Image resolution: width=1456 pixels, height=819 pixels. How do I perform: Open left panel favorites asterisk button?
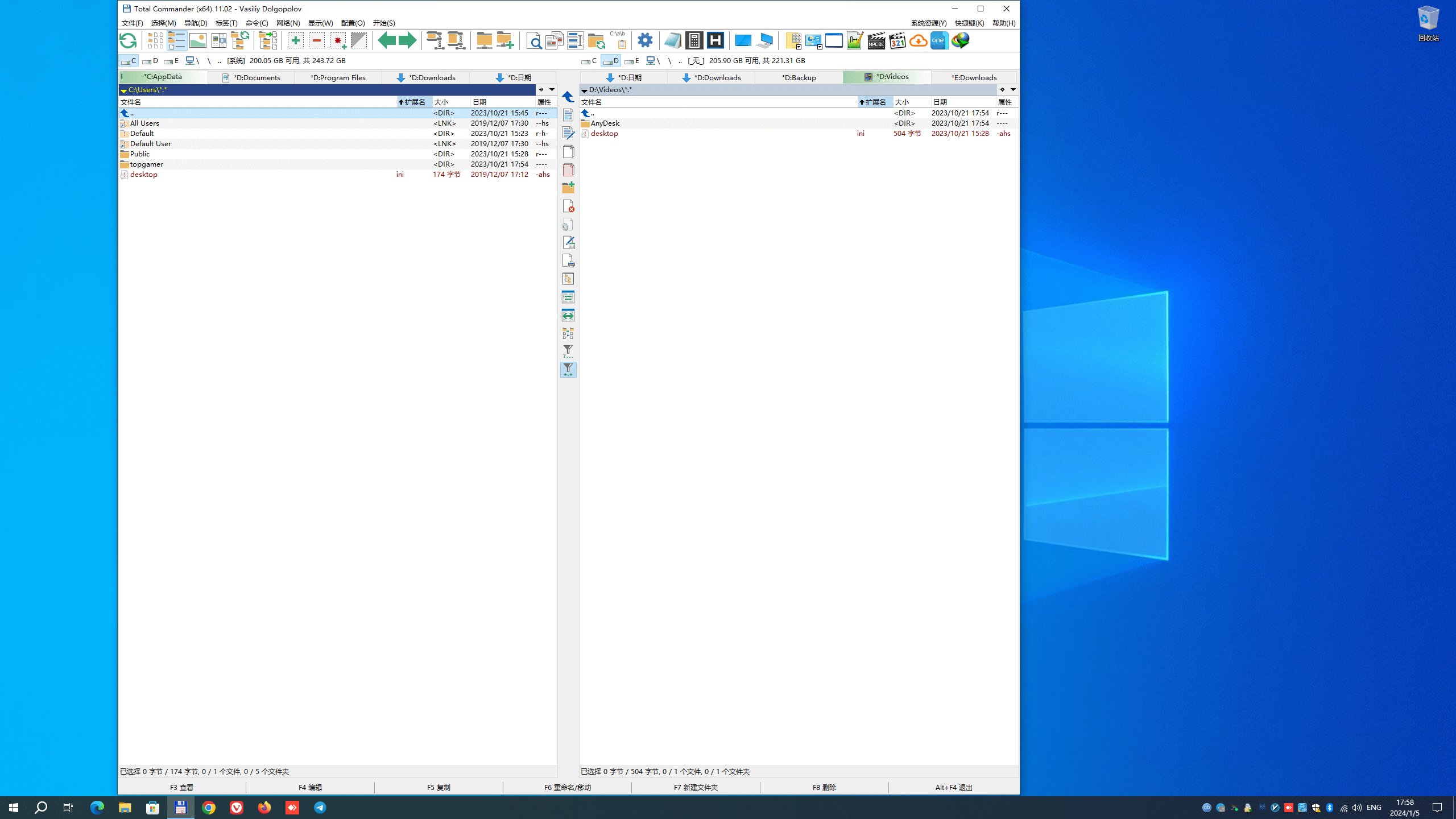pos(541,90)
